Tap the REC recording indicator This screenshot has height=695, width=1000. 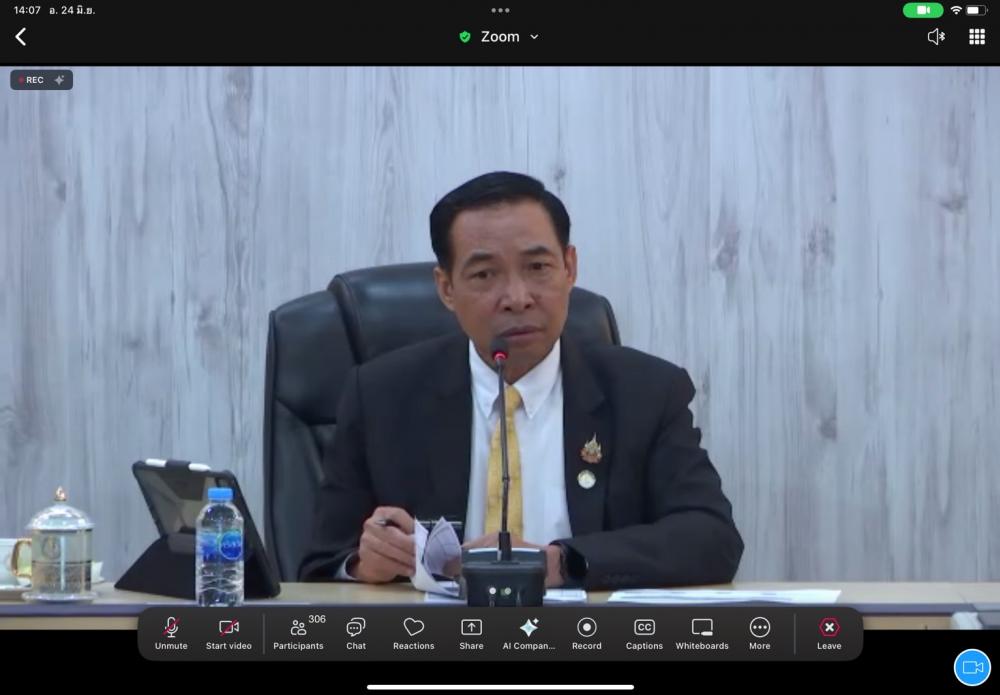coord(41,80)
